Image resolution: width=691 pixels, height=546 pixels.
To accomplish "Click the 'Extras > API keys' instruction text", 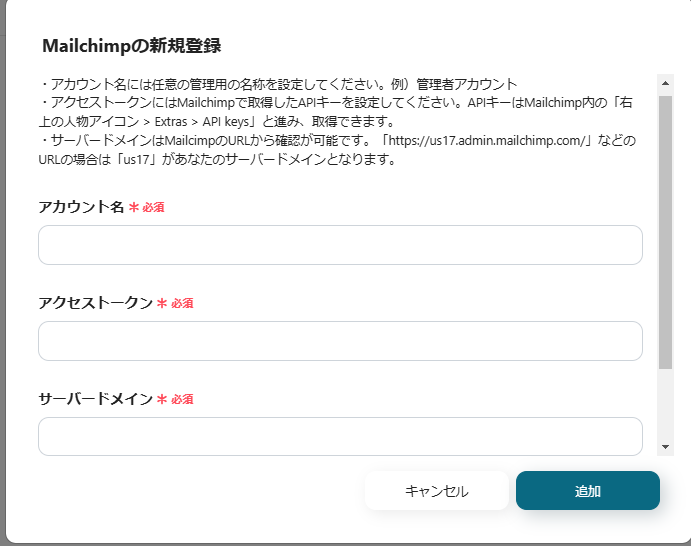I will (x=202, y=122).
